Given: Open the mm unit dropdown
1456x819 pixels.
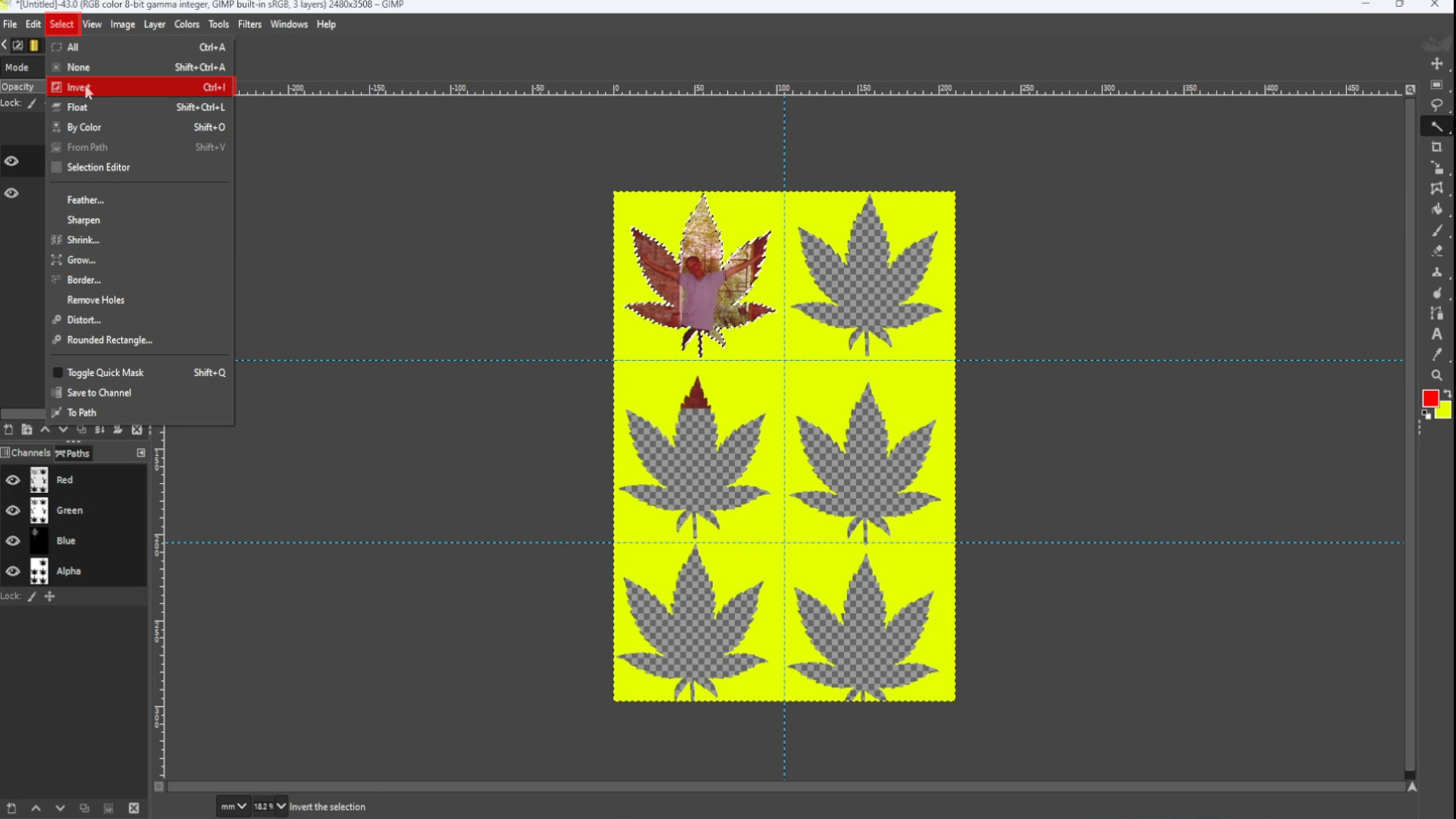Looking at the screenshot, I should click(x=233, y=806).
